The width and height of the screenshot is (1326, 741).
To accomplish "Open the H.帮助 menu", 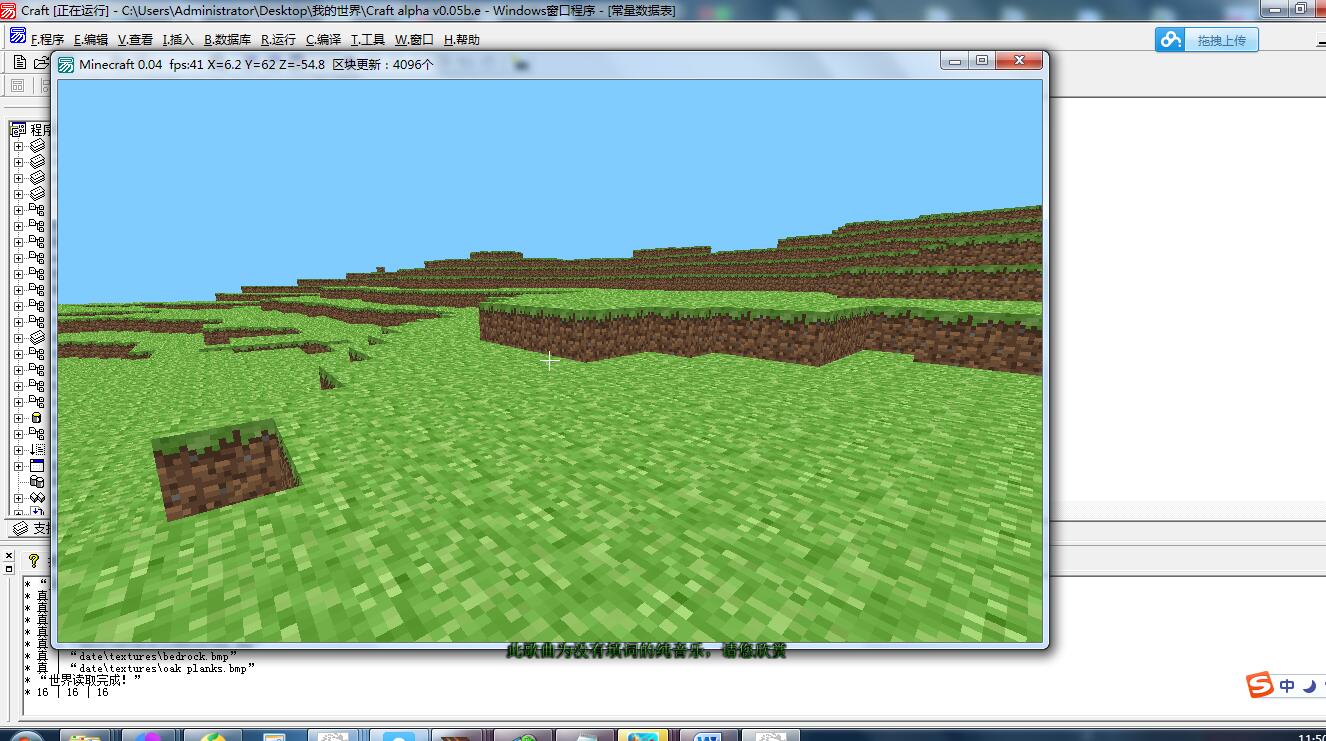I will coord(461,40).
